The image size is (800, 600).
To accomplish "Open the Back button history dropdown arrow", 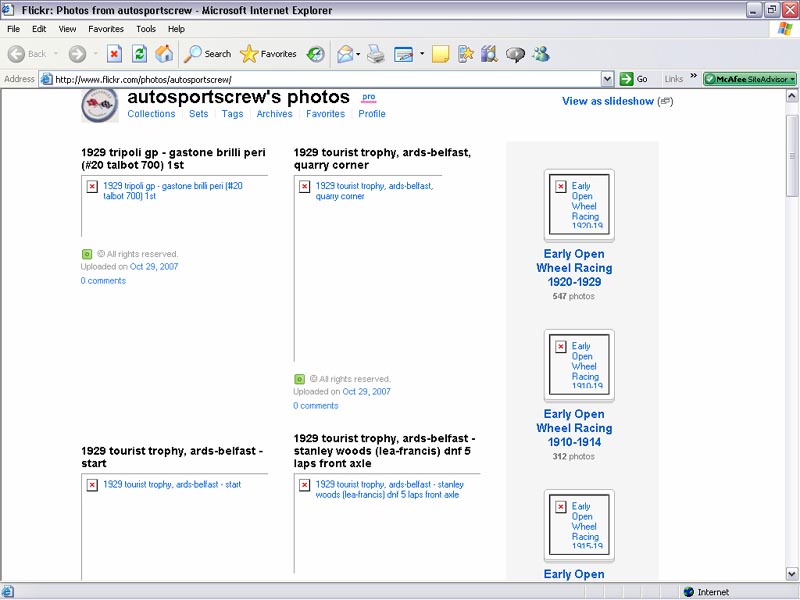I will coord(57,54).
